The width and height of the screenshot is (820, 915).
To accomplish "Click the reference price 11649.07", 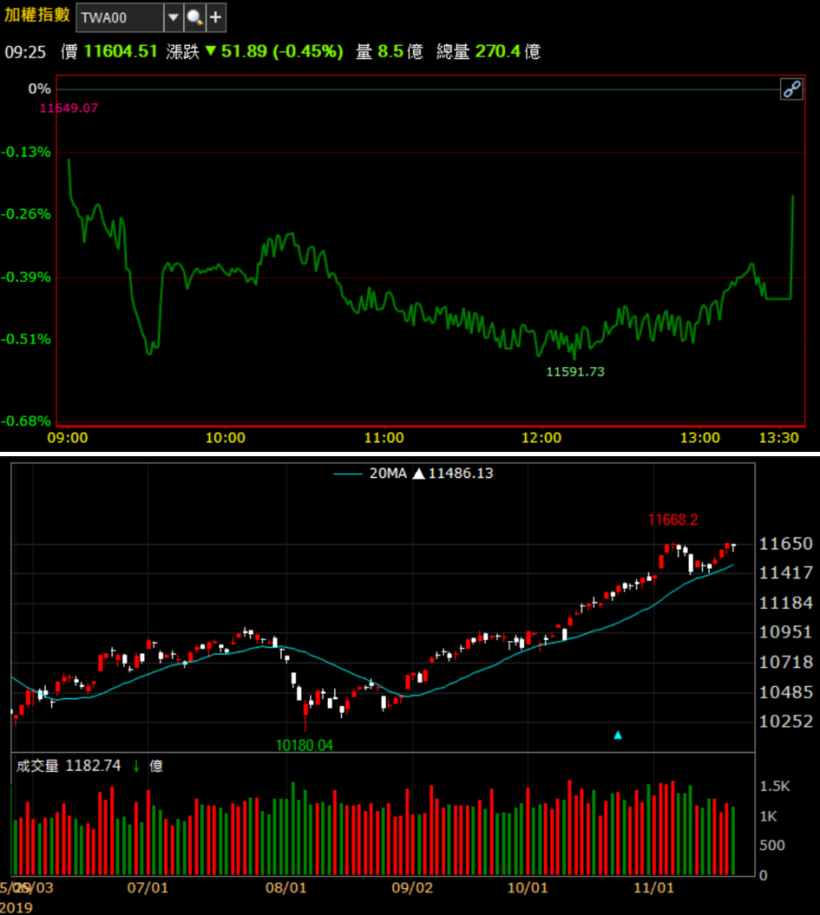I will pos(68,108).
